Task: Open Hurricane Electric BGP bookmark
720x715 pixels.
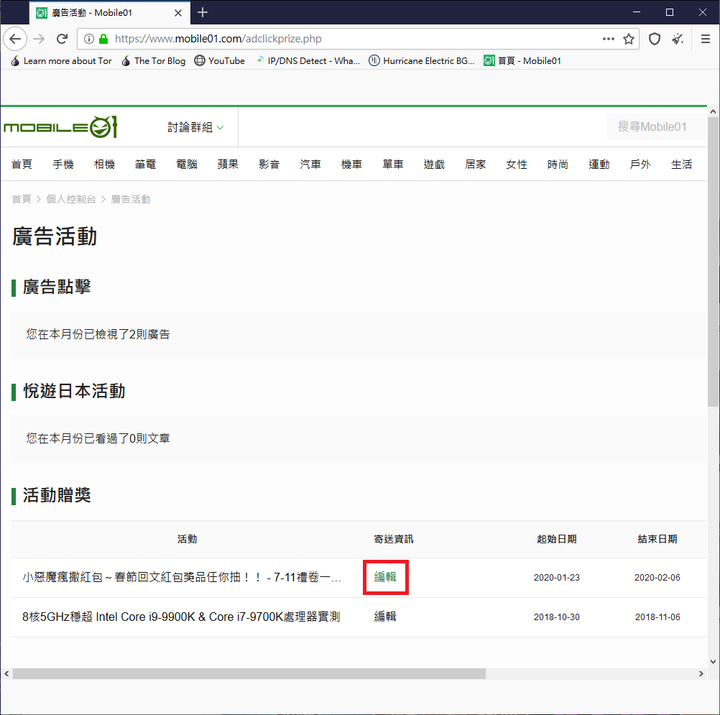Action: (422, 61)
